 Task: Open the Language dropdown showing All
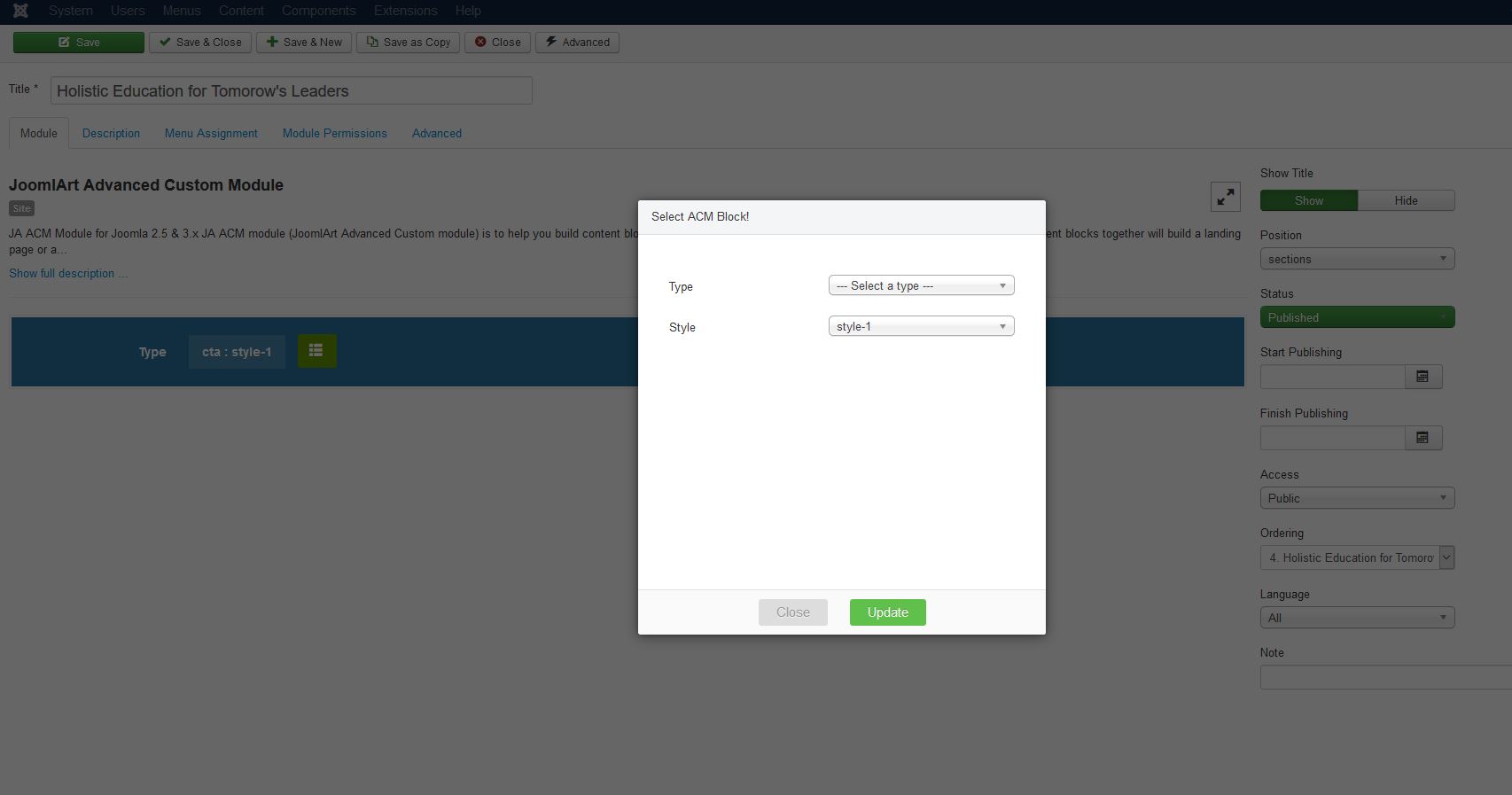pyautogui.click(x=1357, y=618)
